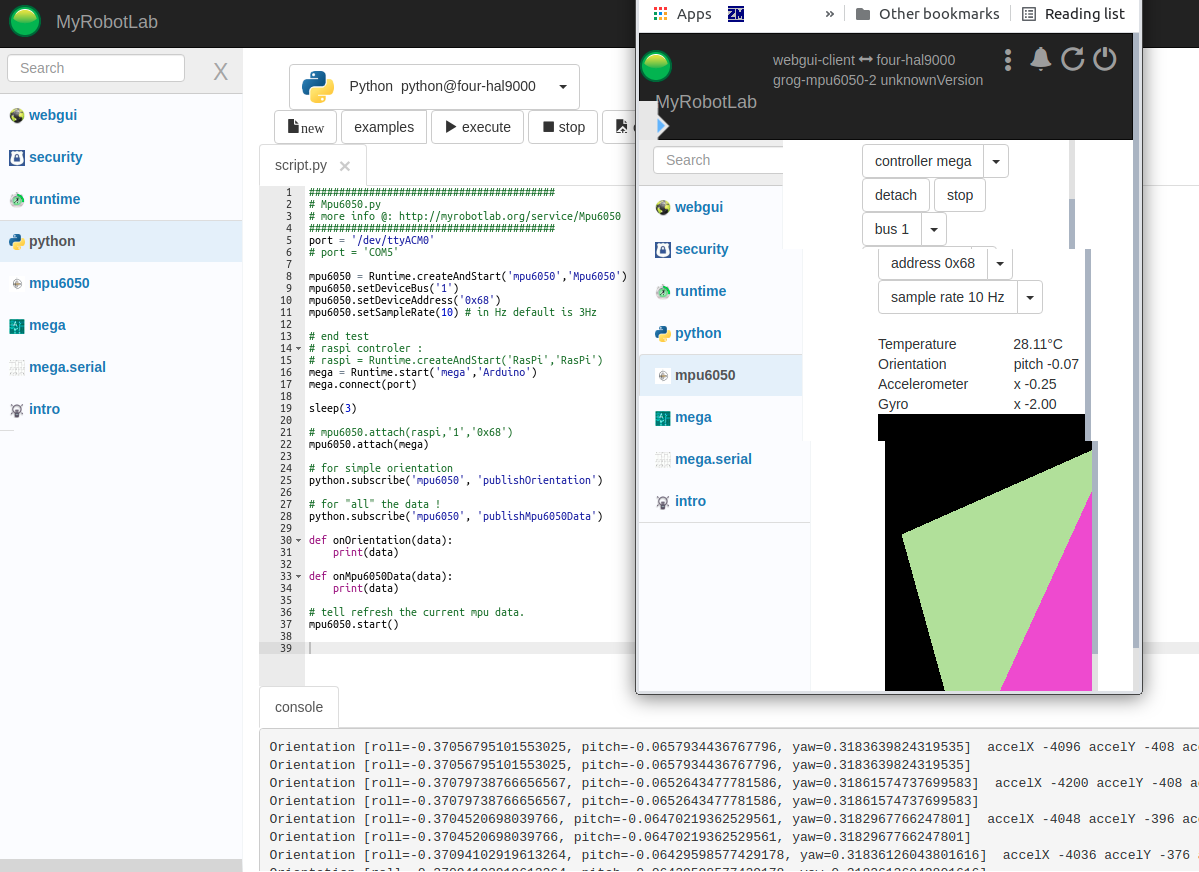Clear the main window search with X

220,71
